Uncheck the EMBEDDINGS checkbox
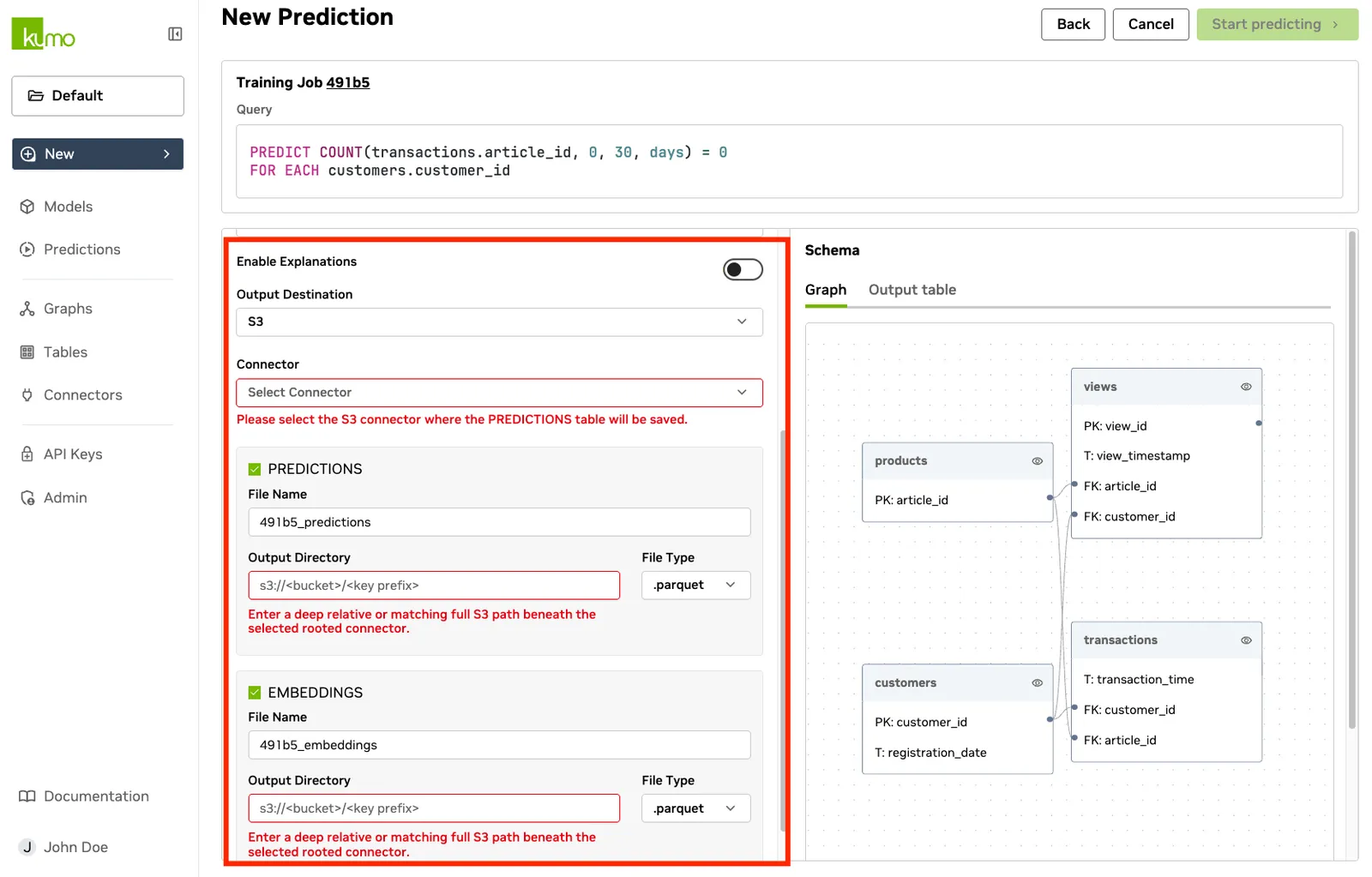Screen dimensions: 1372x877 255,693
